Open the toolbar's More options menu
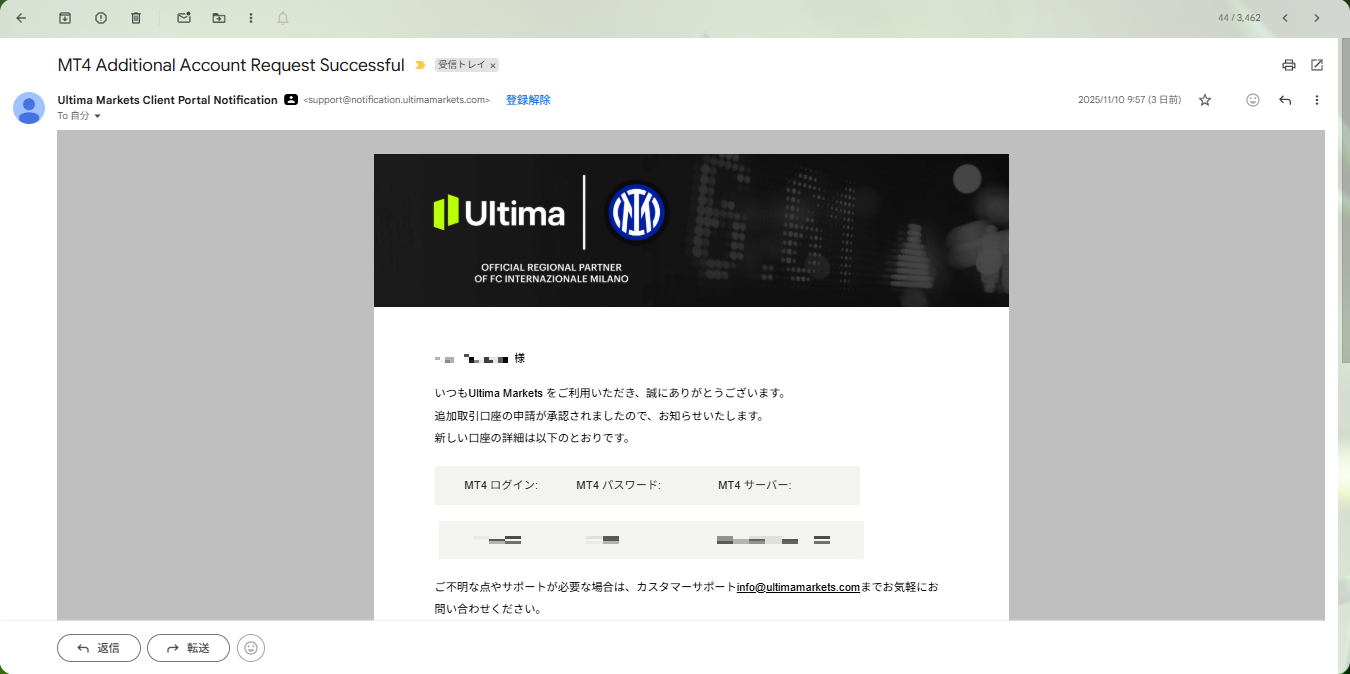 tap(250, 18)
